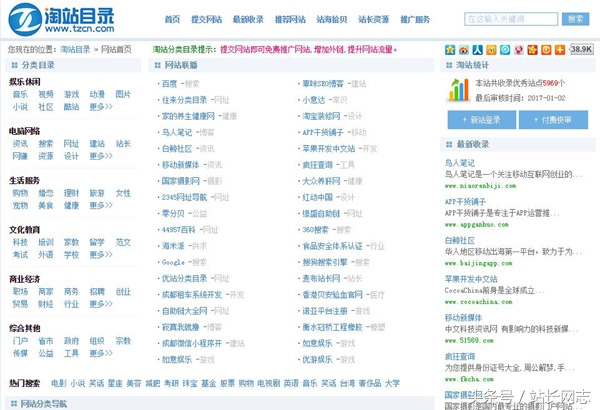
Task: Click the 38.9K share count badge
Action: tap(582, 49)
